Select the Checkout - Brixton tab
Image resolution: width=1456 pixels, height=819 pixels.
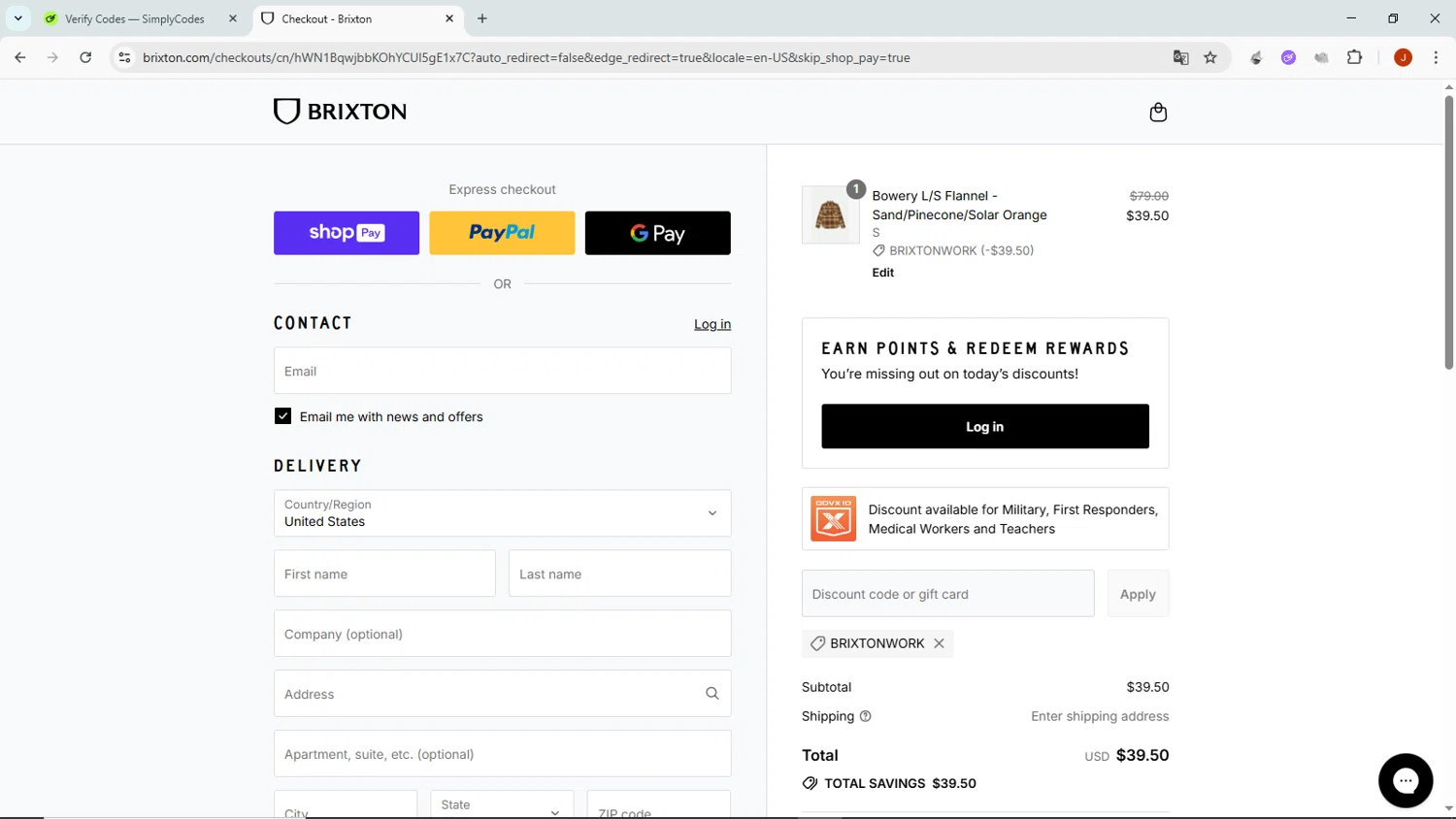coord(356,18)
